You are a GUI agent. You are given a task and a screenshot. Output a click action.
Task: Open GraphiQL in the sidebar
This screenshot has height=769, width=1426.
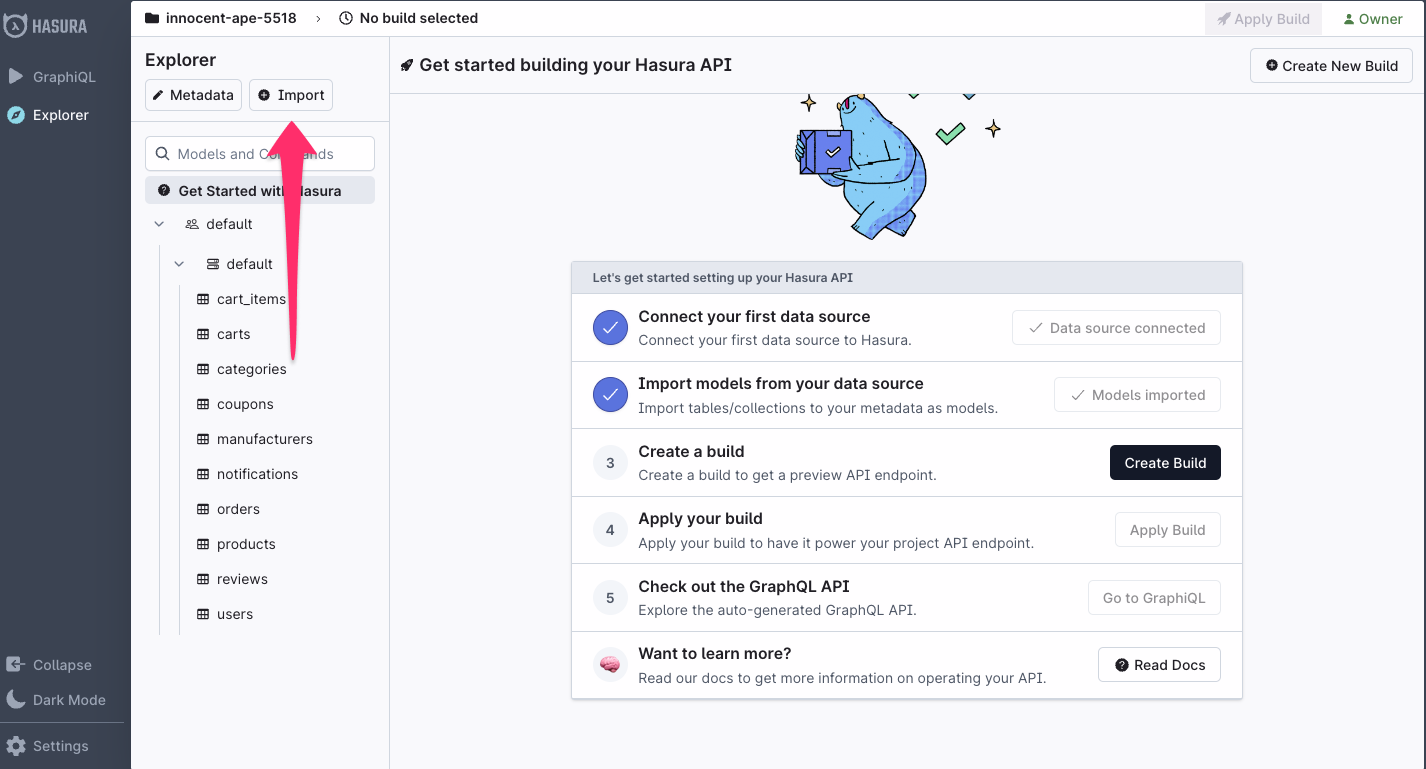pyautogui.click(x=52, y=76)
